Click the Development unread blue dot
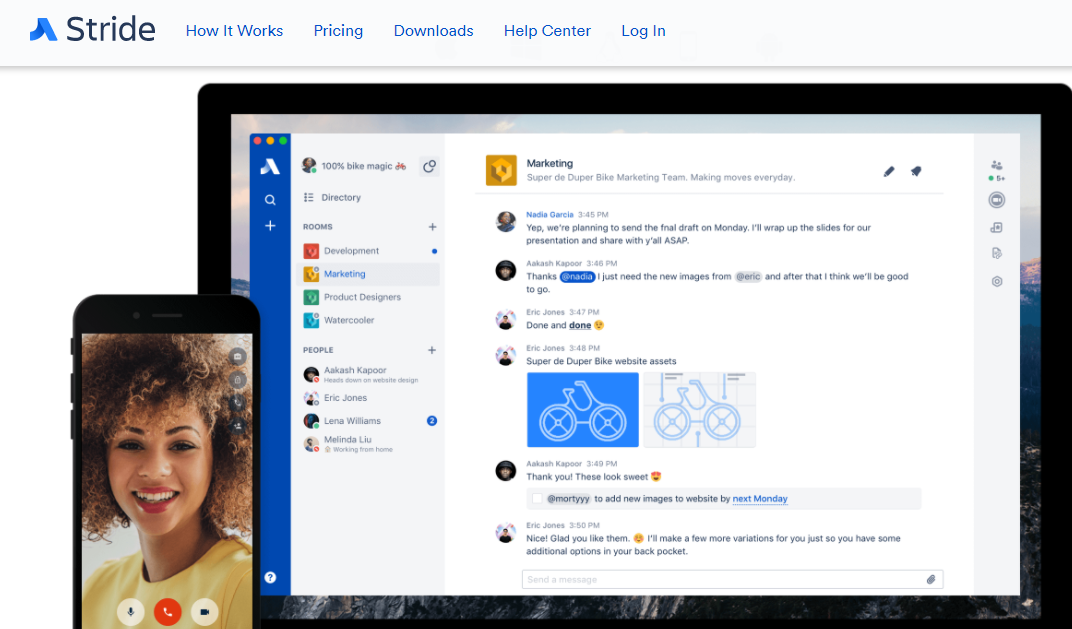This screenshot has width=1072, height=629. click(434, 251)
